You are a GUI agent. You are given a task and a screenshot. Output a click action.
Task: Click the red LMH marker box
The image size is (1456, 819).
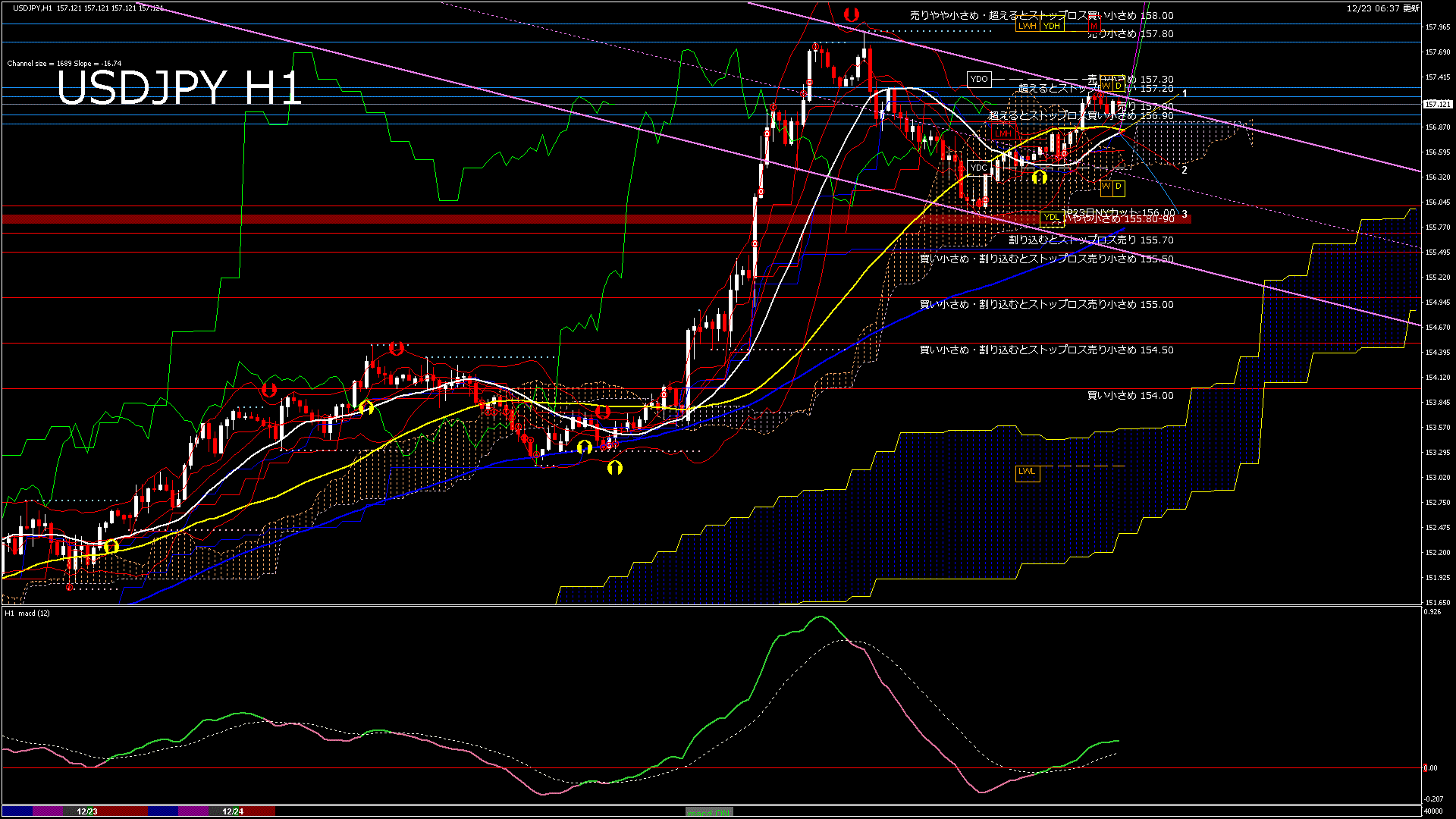(x=1003, y=133)
